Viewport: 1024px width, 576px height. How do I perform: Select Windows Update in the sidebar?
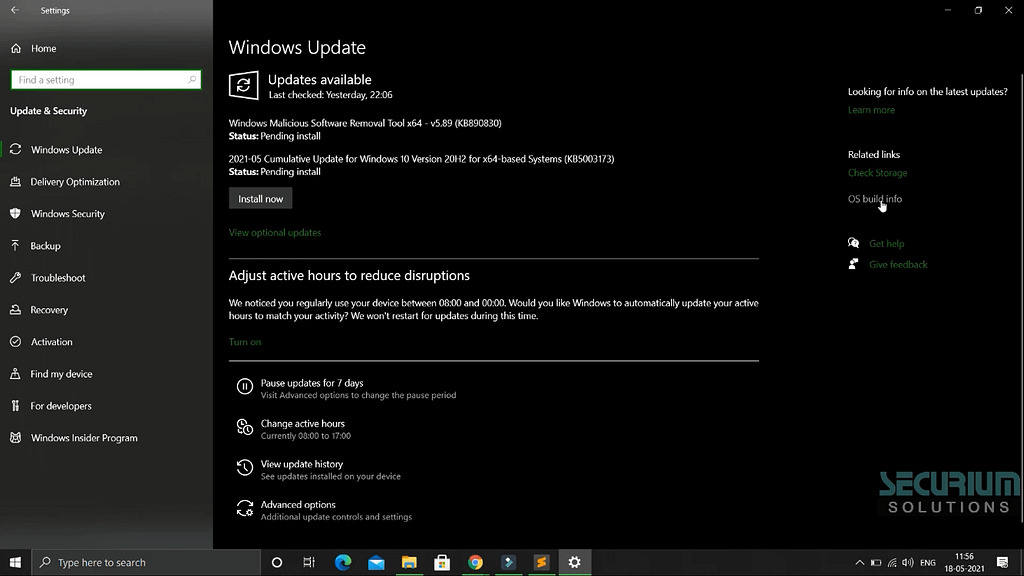point(67,150)
